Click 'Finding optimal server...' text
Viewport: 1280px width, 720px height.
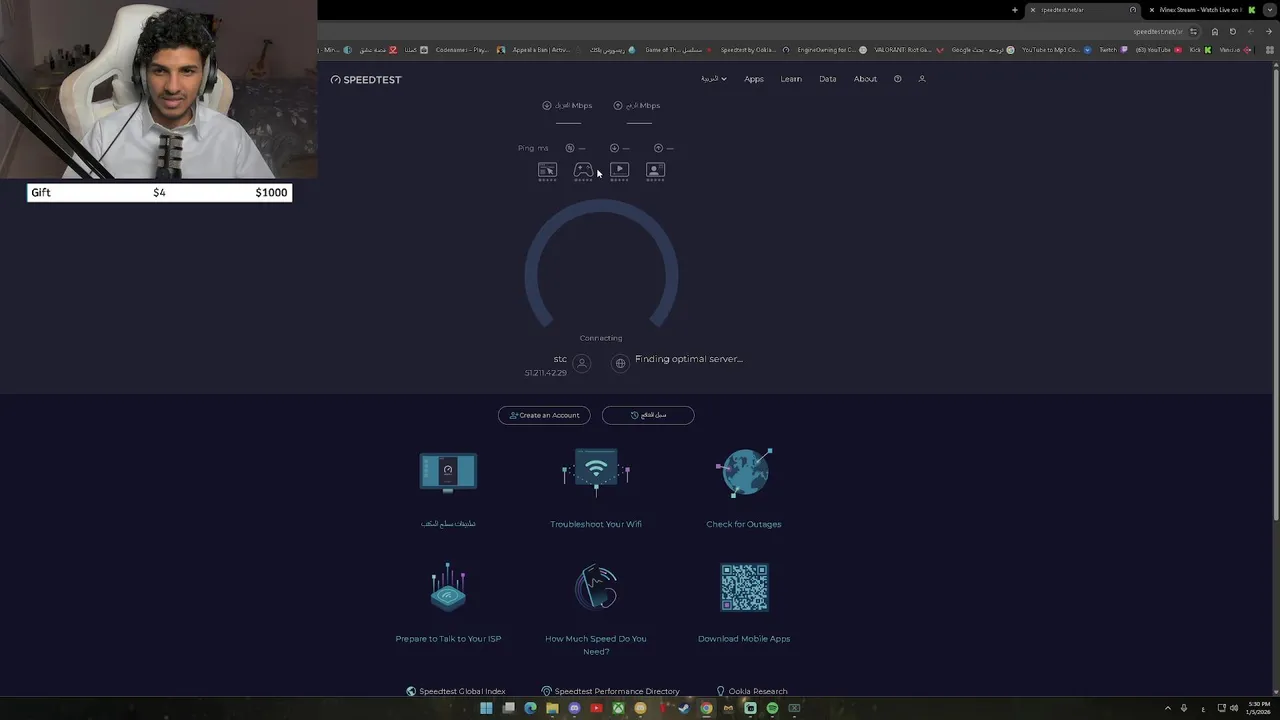click(x=689, y=359)
